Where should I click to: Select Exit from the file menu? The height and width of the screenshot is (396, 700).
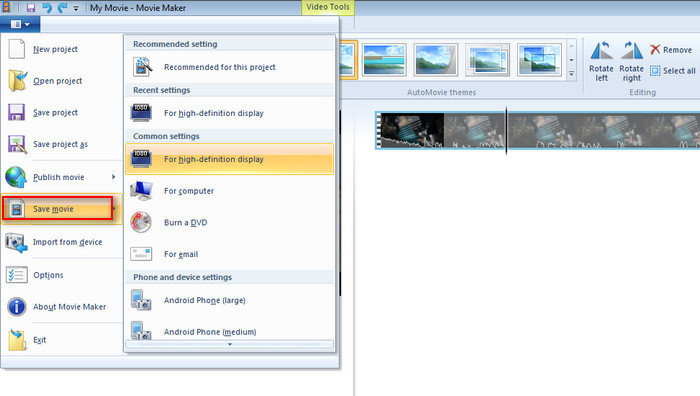pos(62,340)
